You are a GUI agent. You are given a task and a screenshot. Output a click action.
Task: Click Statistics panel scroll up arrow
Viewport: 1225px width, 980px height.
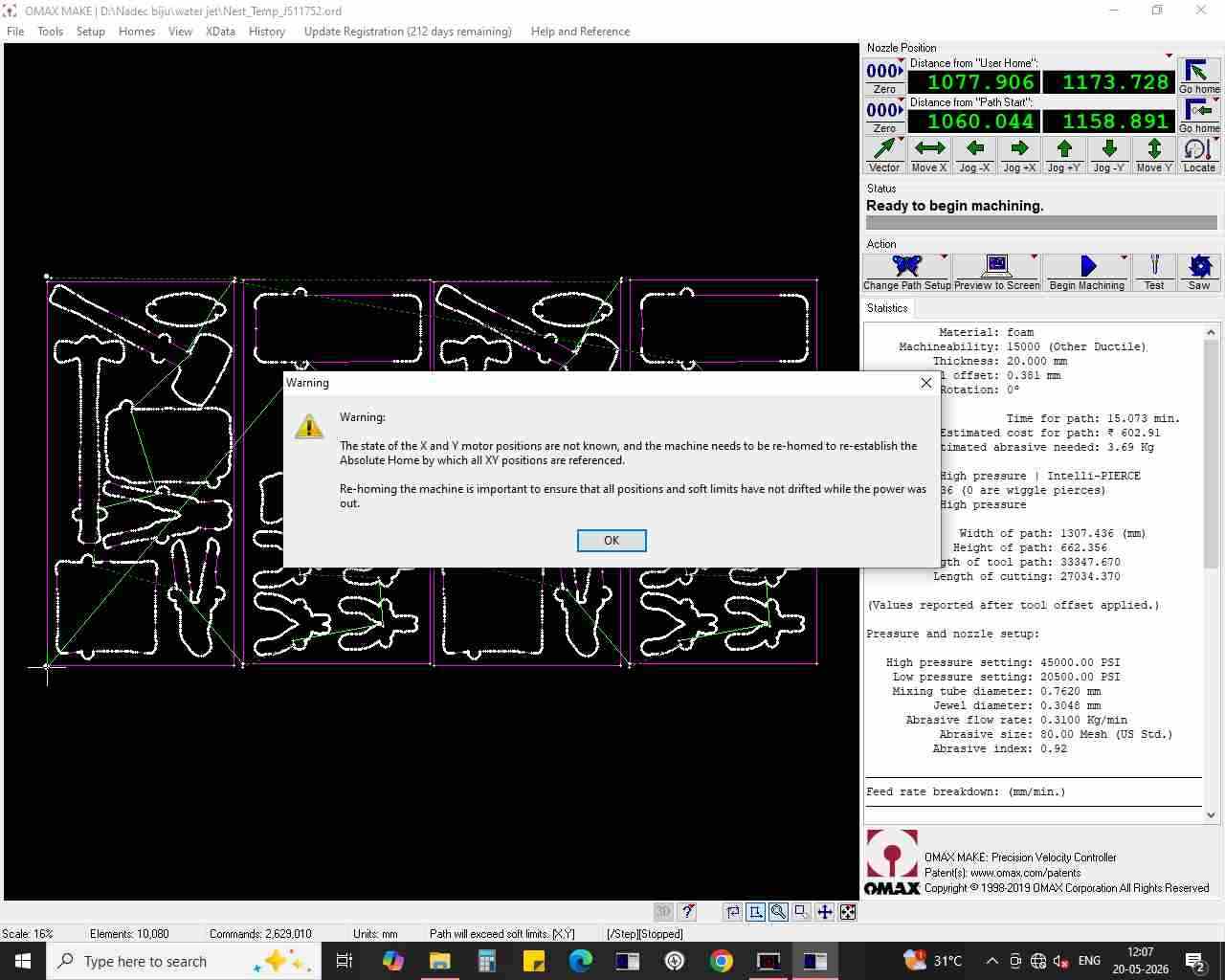1211,332
